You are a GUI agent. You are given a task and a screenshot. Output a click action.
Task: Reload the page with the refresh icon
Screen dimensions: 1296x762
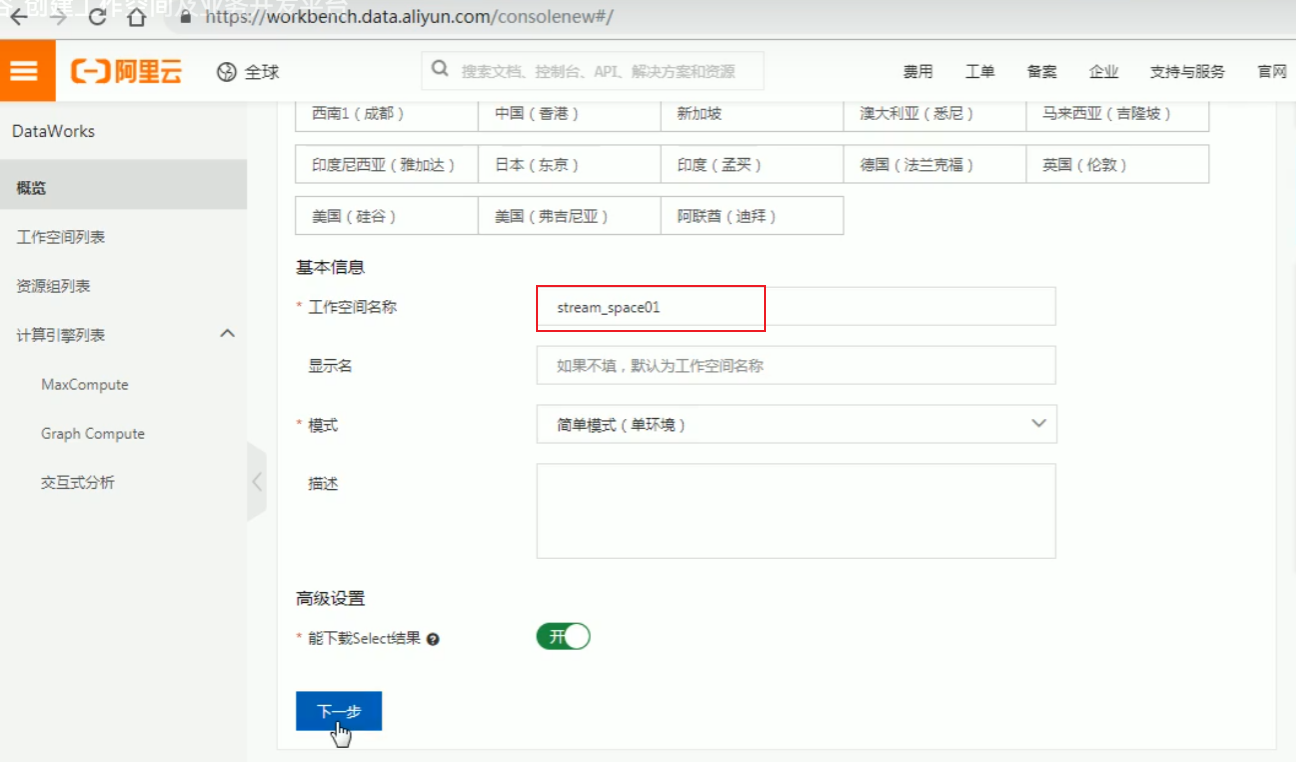coord(97,17)
